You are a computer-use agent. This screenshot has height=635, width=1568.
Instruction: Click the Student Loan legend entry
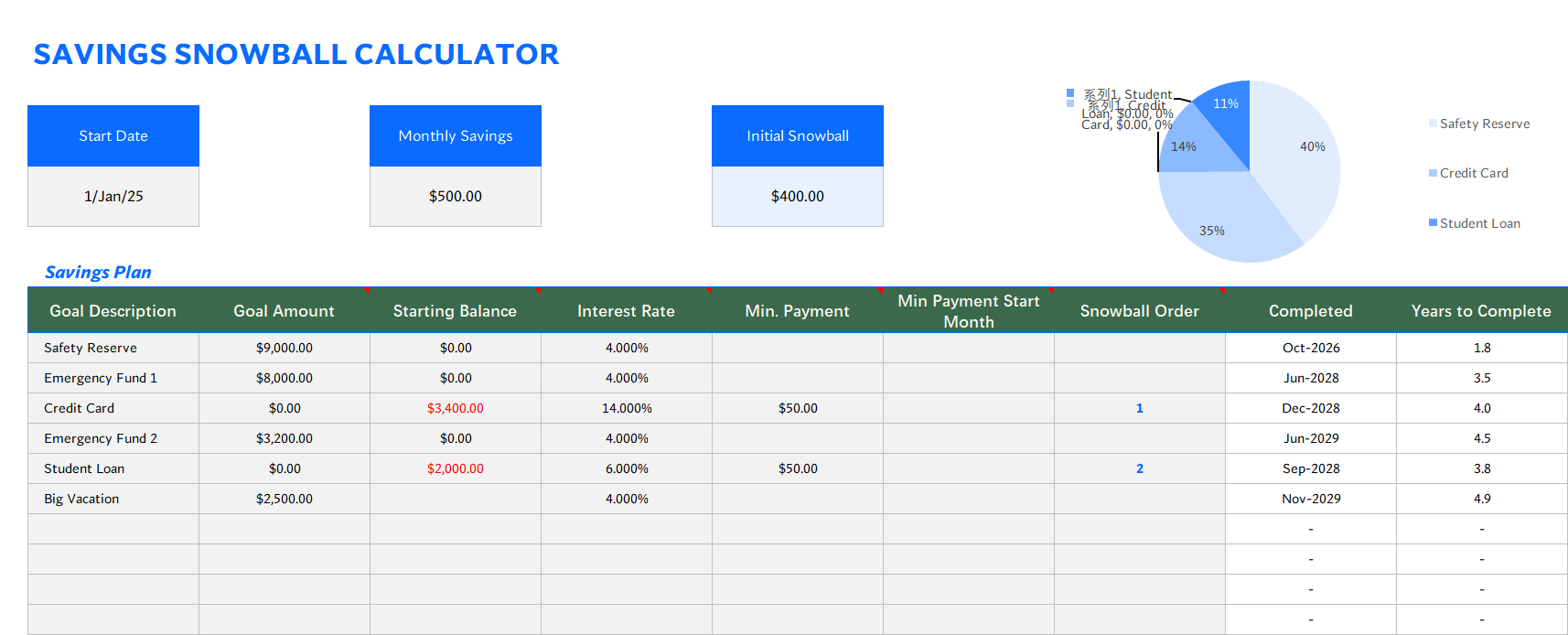[x=1475, y=223]
